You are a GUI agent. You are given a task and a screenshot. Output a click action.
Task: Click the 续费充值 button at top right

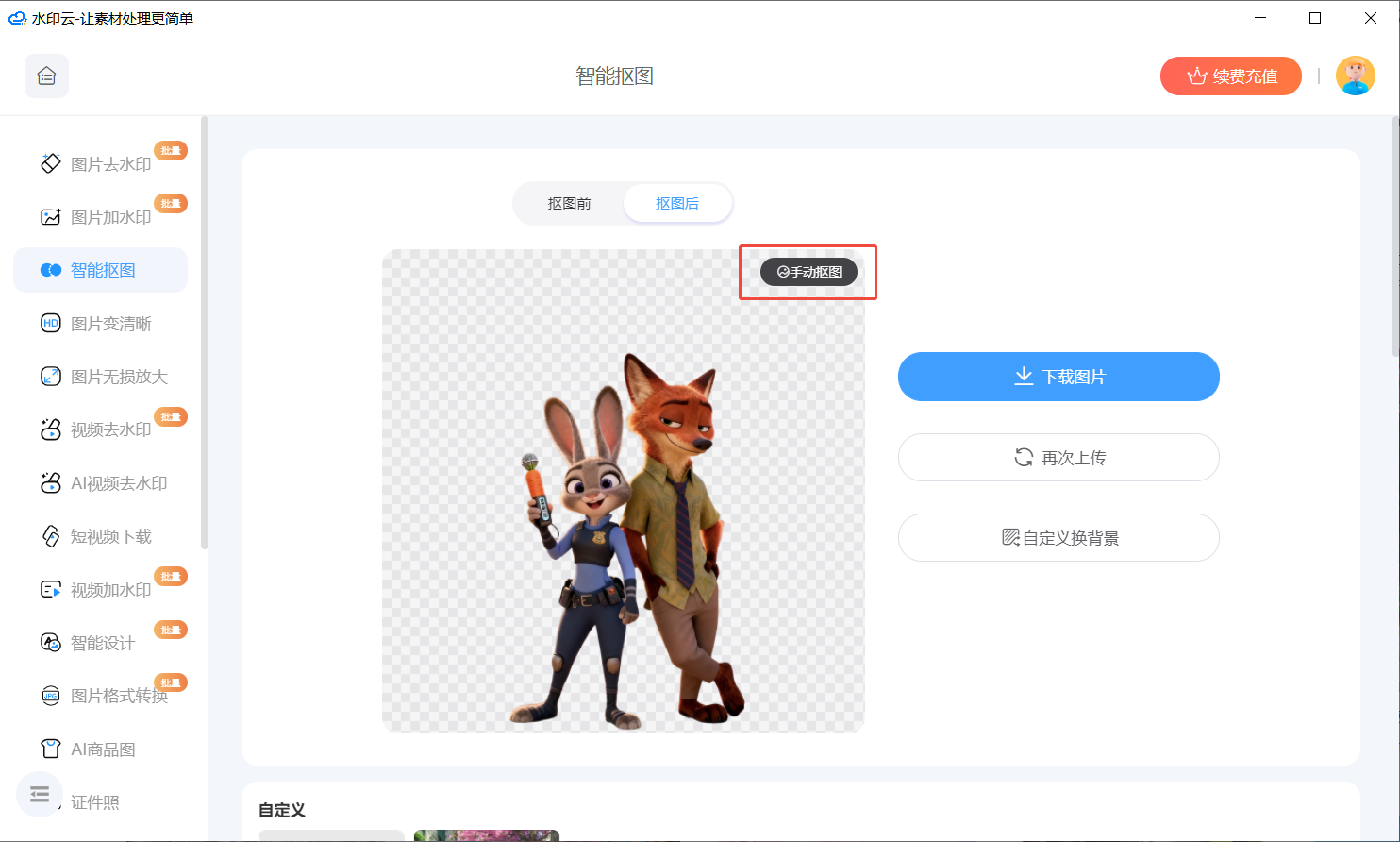1230,76
